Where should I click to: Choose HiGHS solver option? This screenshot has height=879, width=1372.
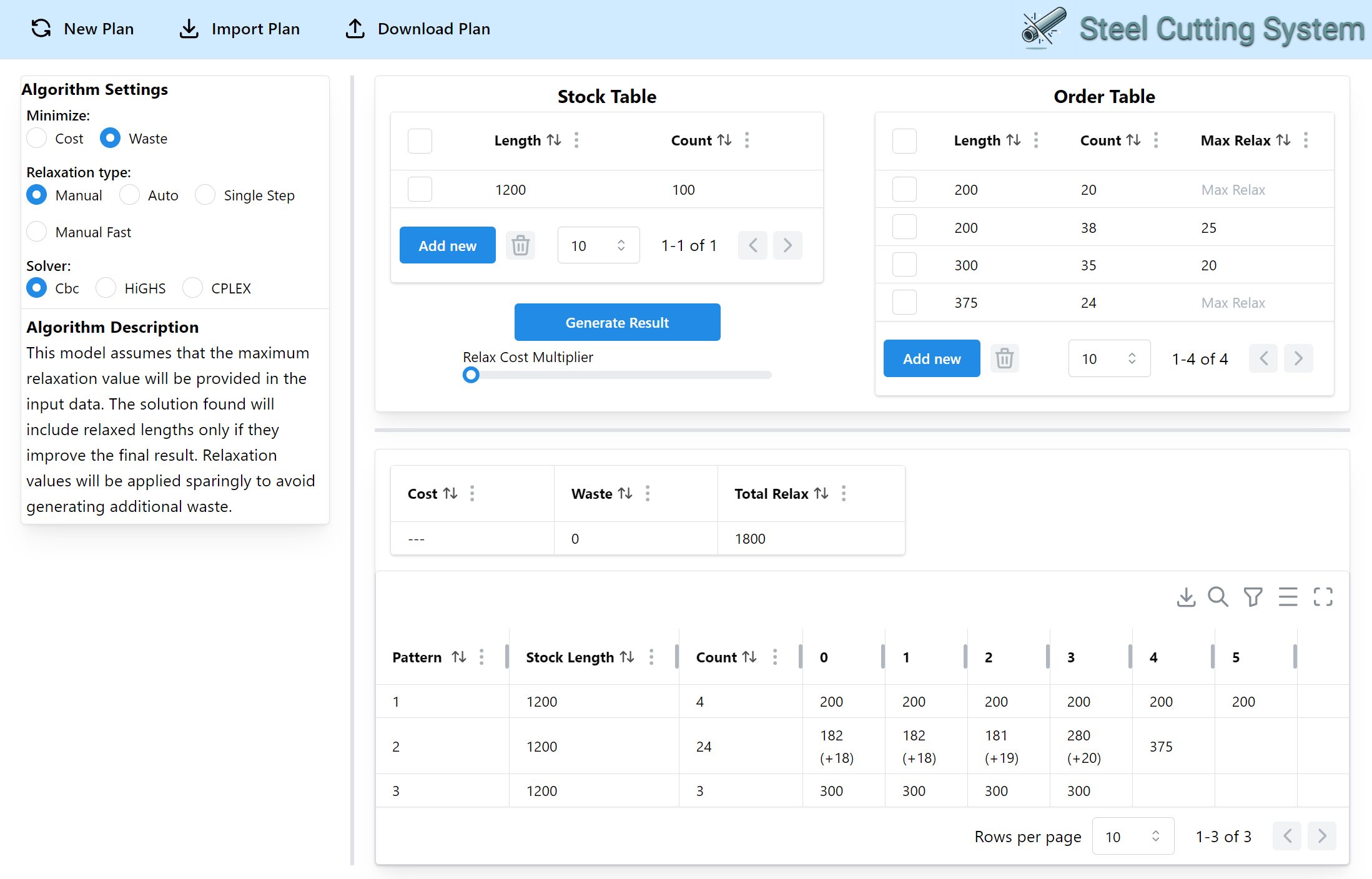click(106, 288)
